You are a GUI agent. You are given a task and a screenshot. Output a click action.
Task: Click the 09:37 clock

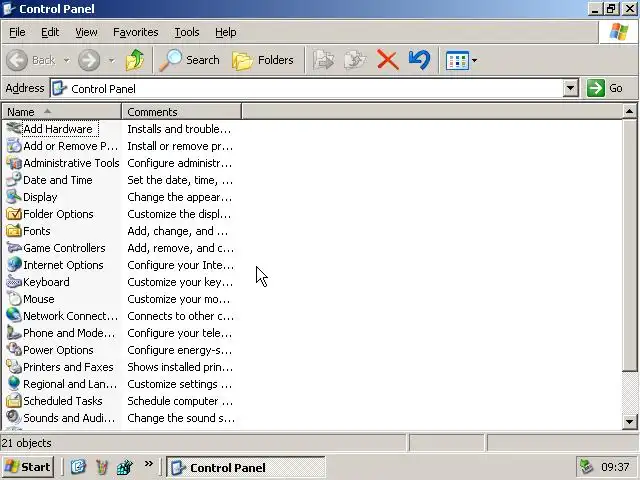615,467
